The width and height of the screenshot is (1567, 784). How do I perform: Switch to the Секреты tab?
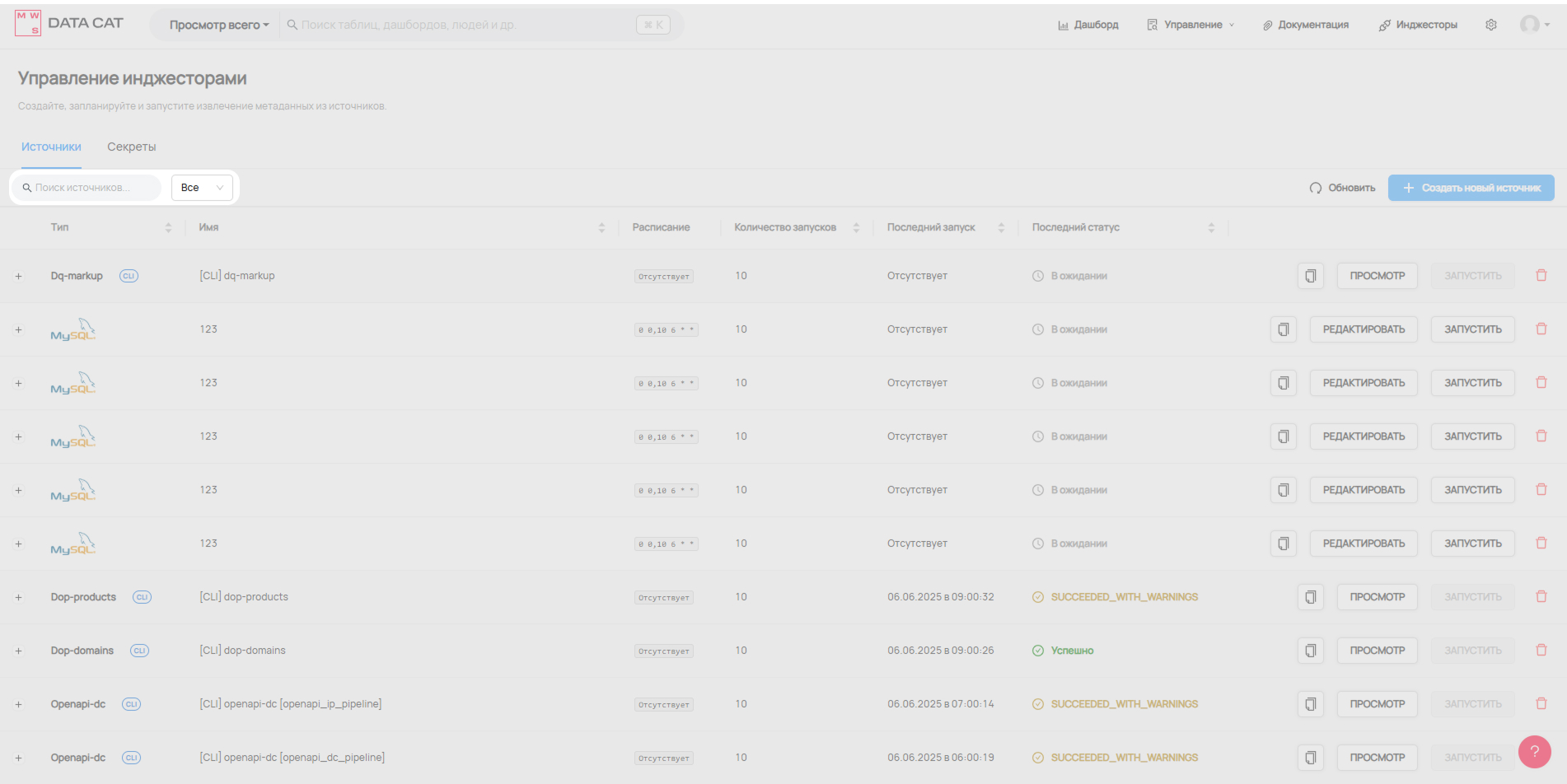pyautogui.click(x=131, y=147)
